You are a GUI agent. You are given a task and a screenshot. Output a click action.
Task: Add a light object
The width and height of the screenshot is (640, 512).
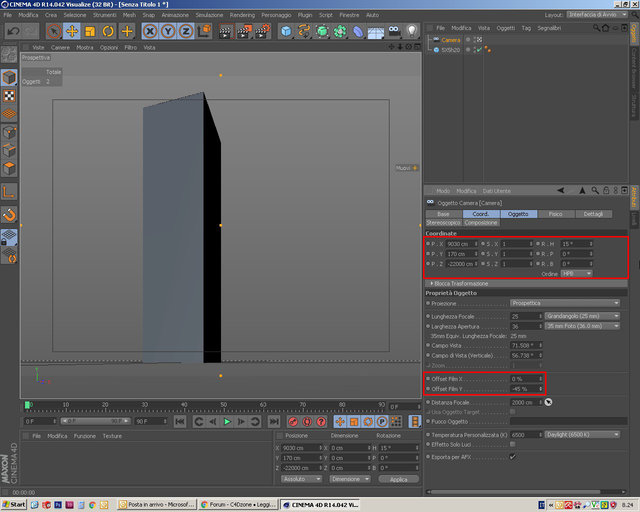tap(412, 31)
